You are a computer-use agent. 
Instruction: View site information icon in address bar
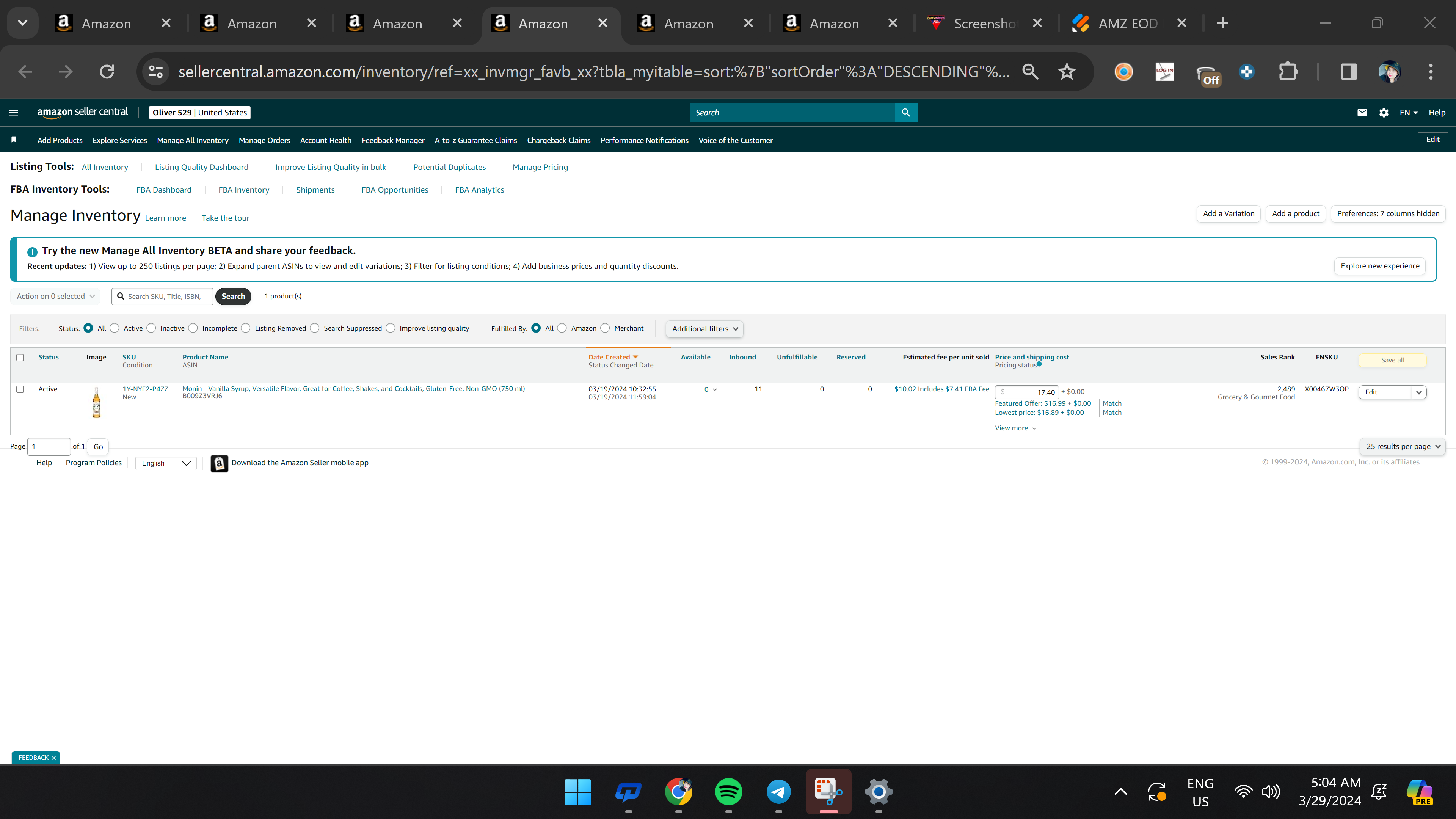tap(155, 72)
